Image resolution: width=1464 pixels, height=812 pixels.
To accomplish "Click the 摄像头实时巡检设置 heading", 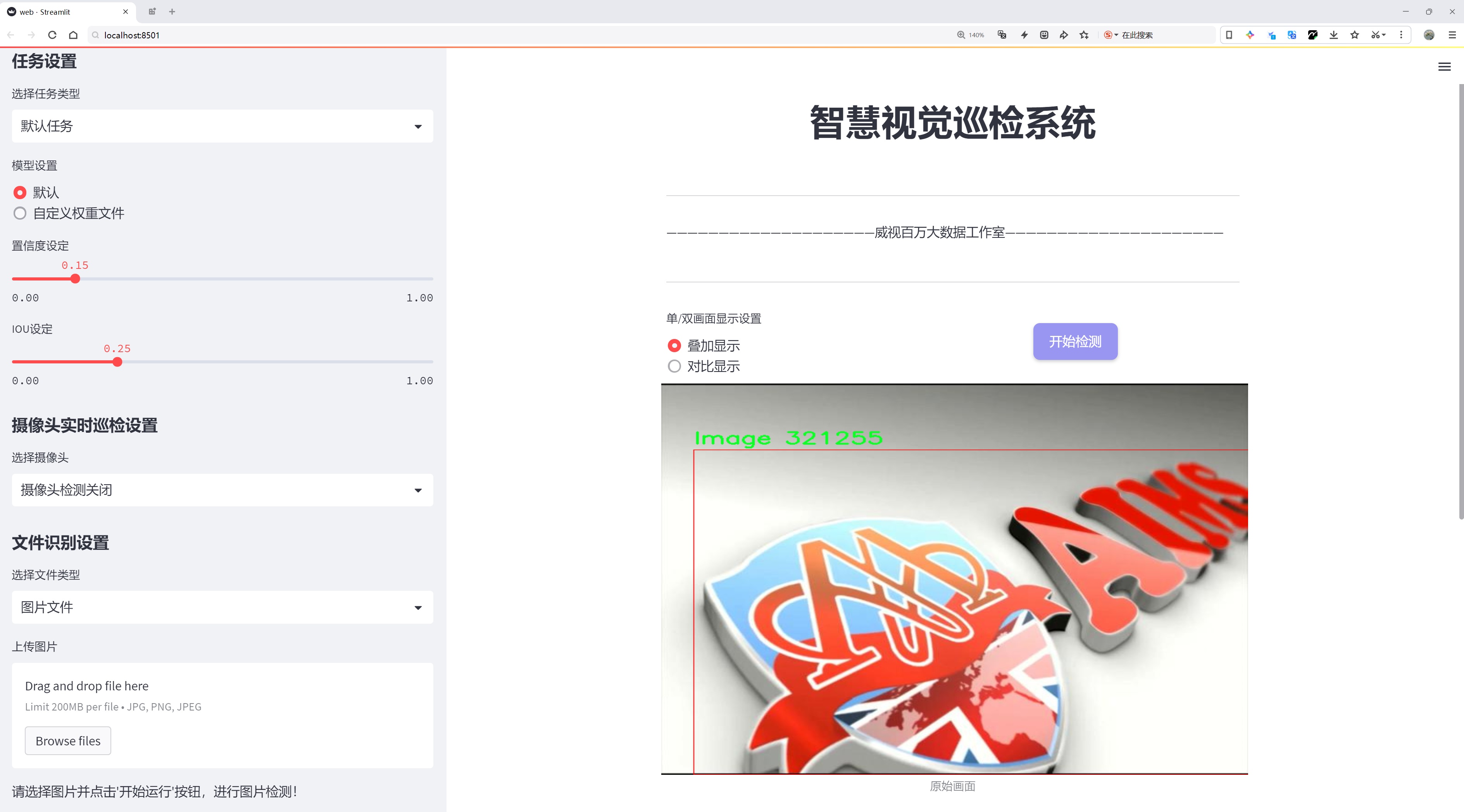I will (84, 426).
